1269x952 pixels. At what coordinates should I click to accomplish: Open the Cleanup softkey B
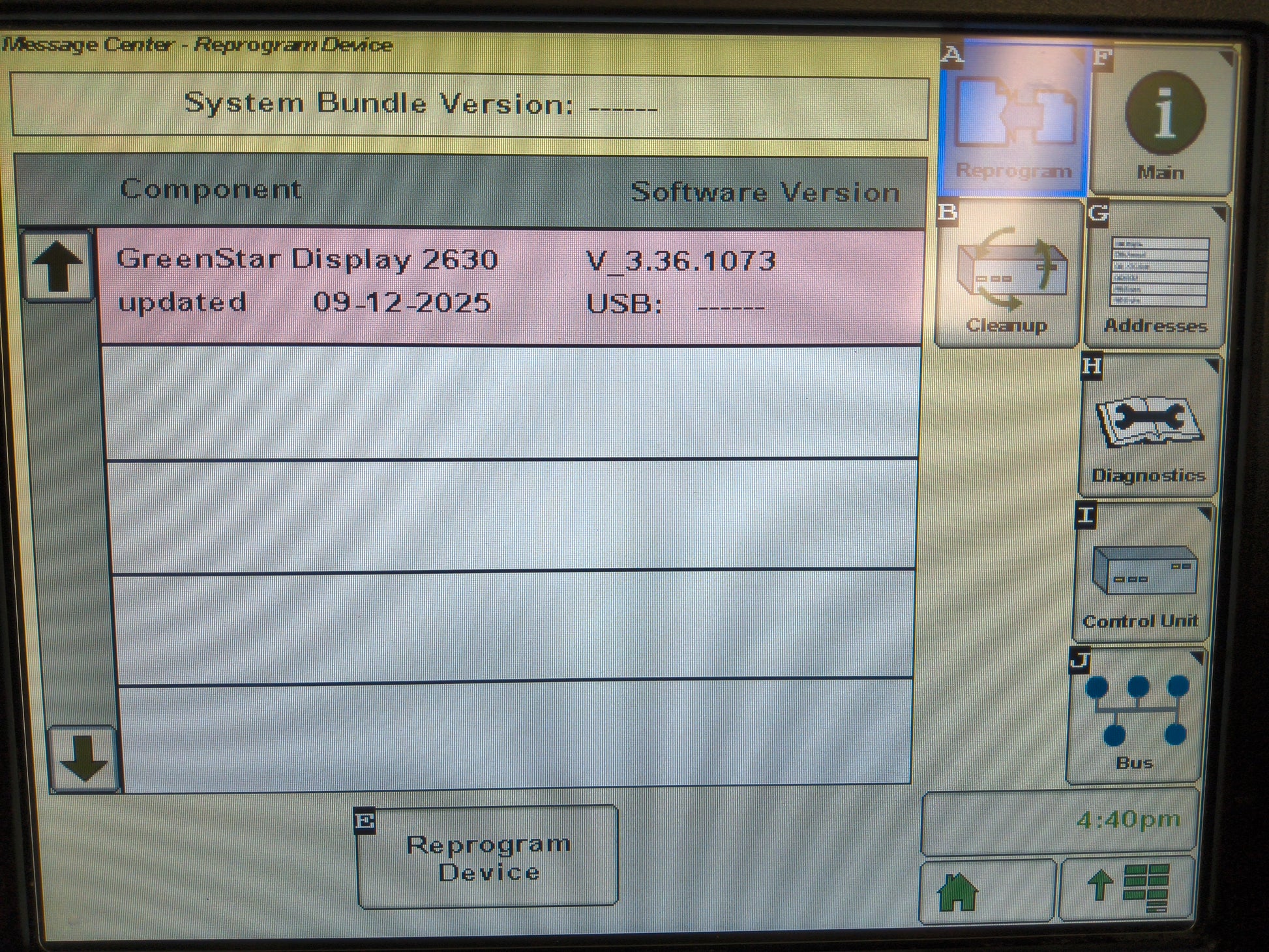[x=1007, y=275]
